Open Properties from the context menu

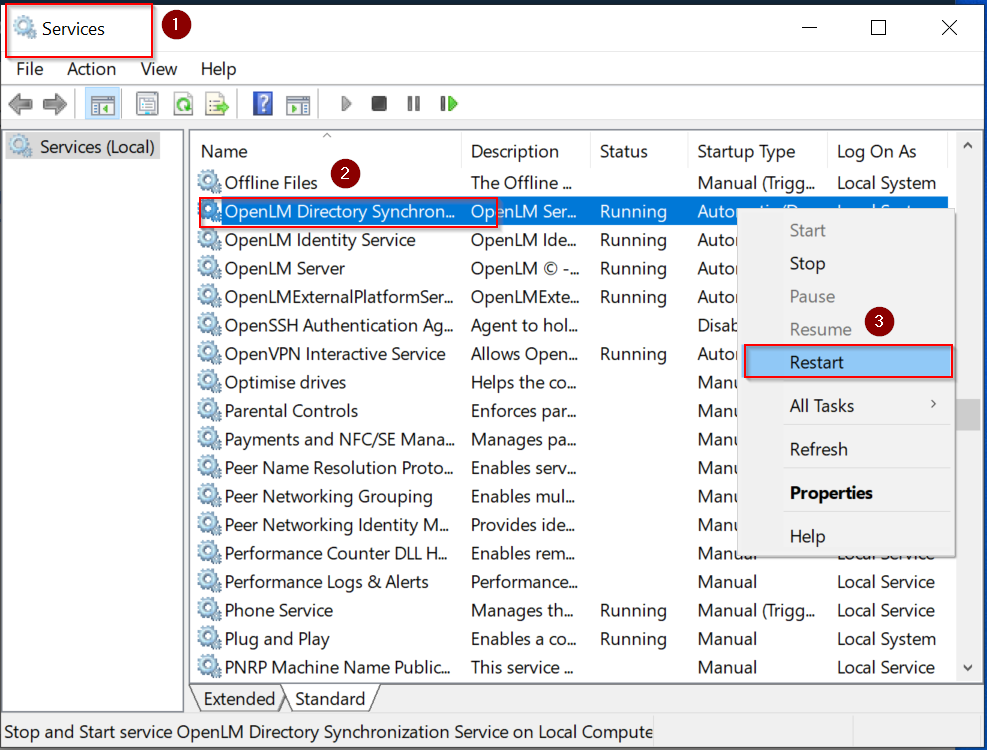[831, 493]
